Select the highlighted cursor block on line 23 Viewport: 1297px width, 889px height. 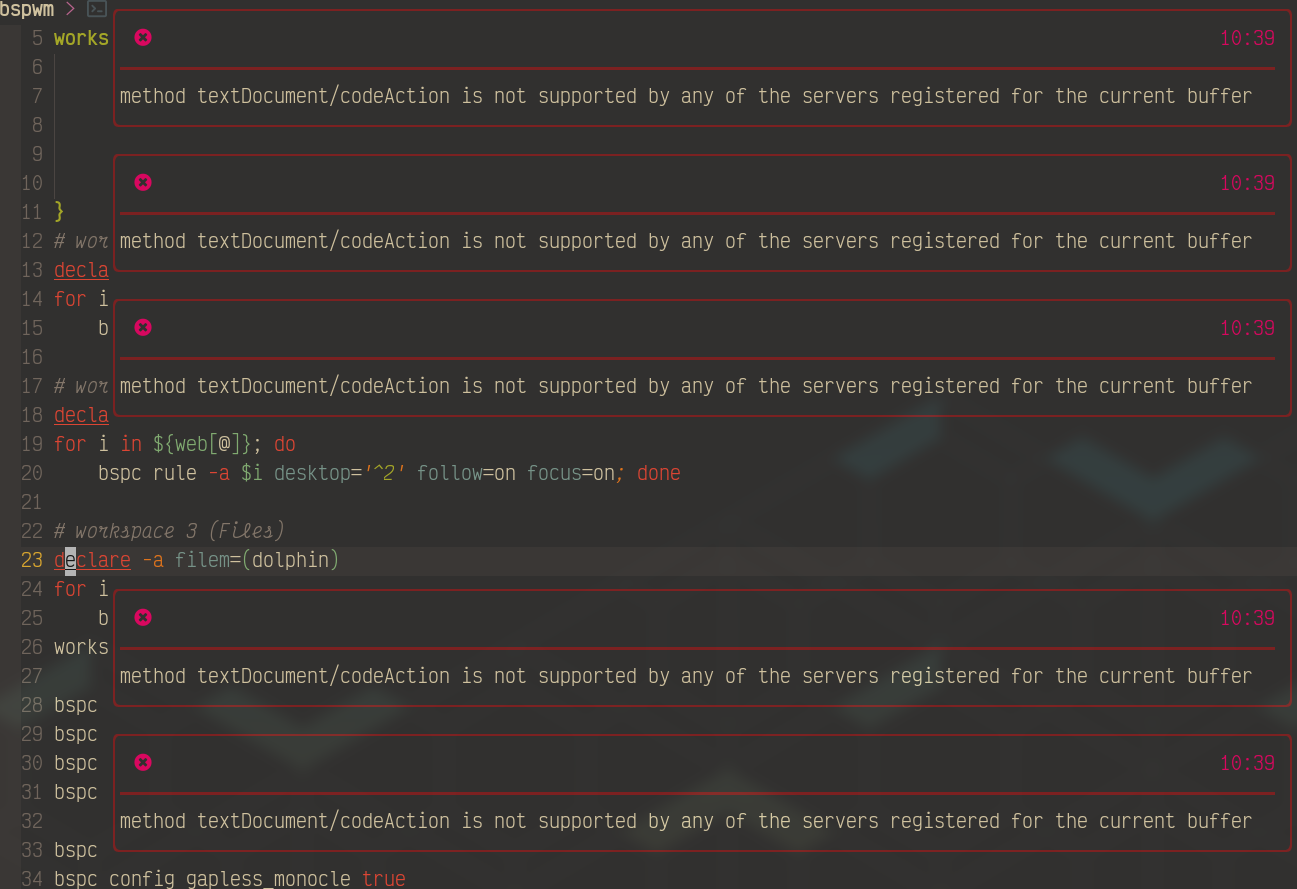pos(68,560)
